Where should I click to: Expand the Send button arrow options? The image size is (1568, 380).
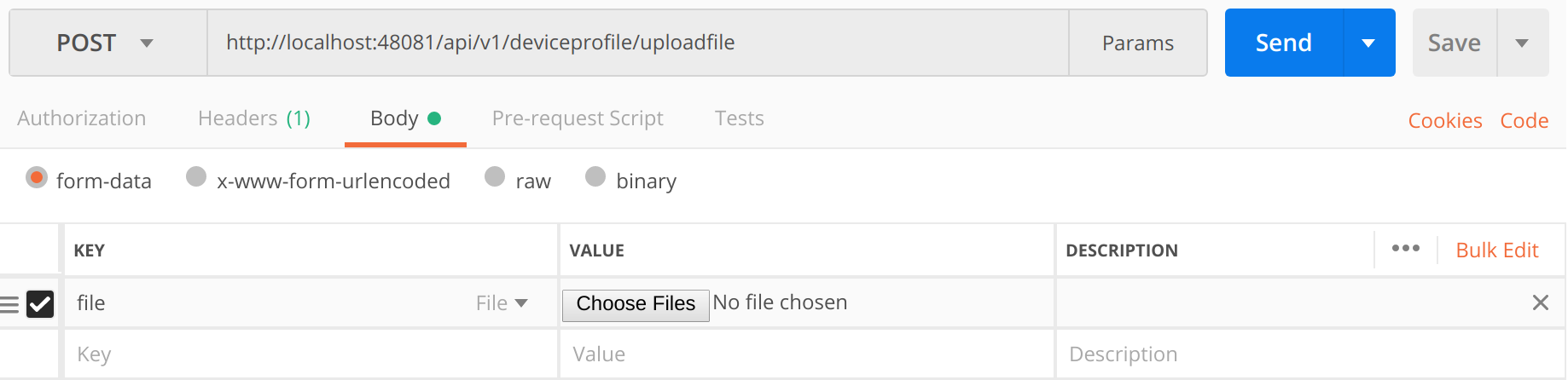[1368, 43]
